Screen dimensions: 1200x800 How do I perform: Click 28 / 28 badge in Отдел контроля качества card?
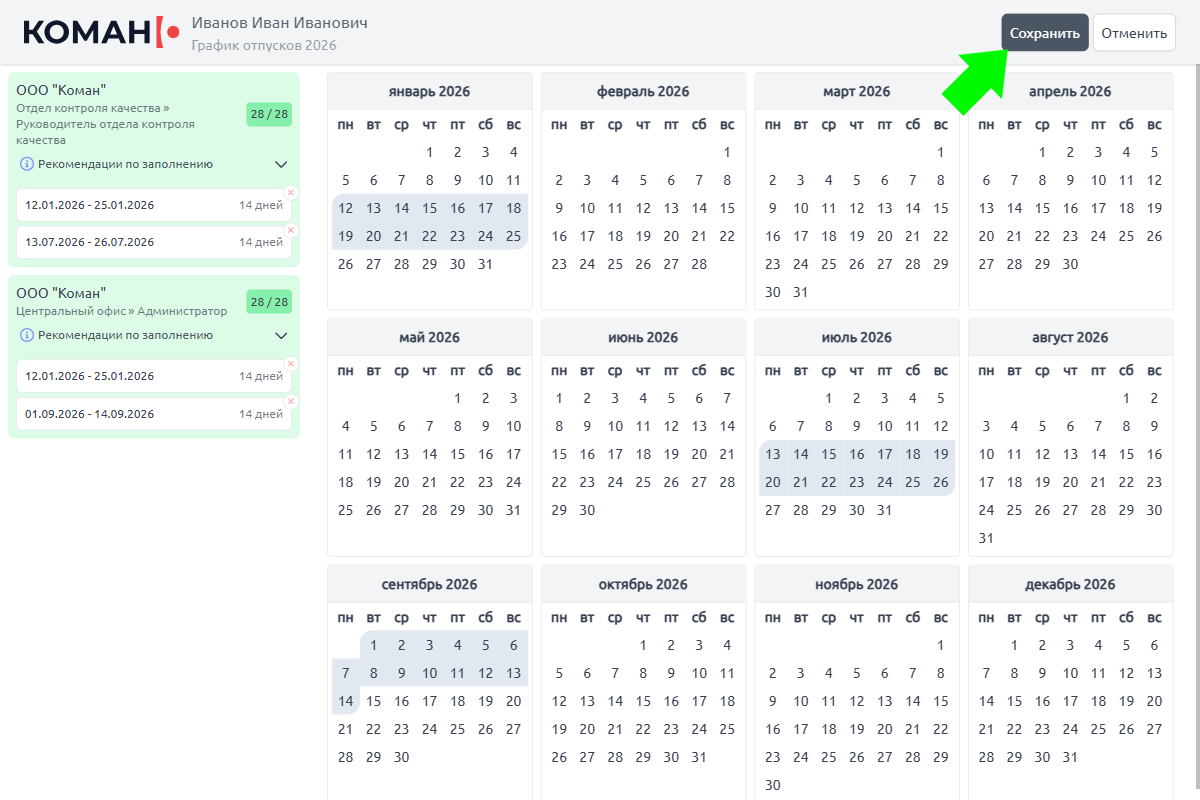pyautogui.click(x=269, y=114)
